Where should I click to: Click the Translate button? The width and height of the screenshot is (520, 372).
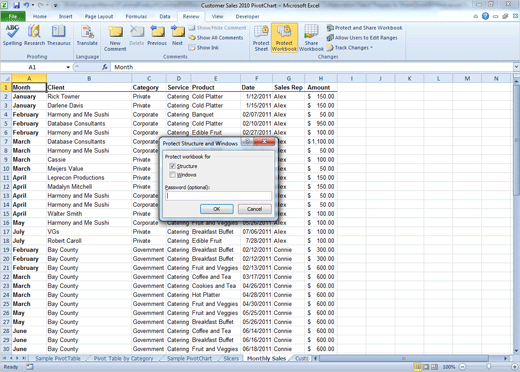pos(87,35)
